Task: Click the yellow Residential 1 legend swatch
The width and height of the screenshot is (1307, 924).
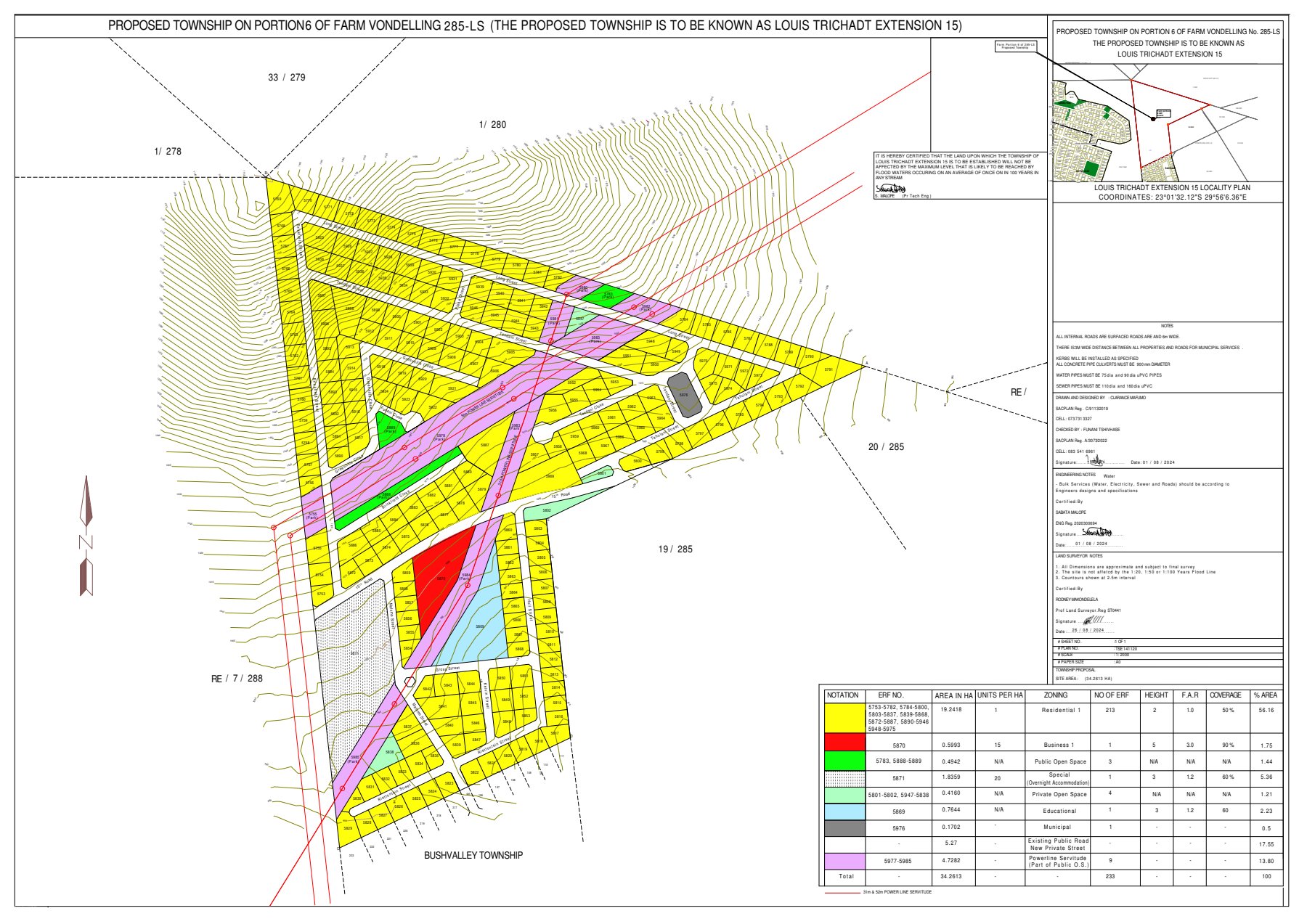Action: pos(844,717)
